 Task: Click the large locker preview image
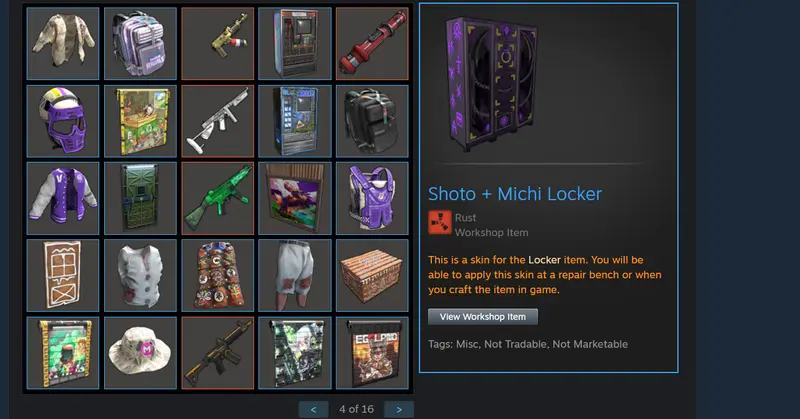(492, 84)
